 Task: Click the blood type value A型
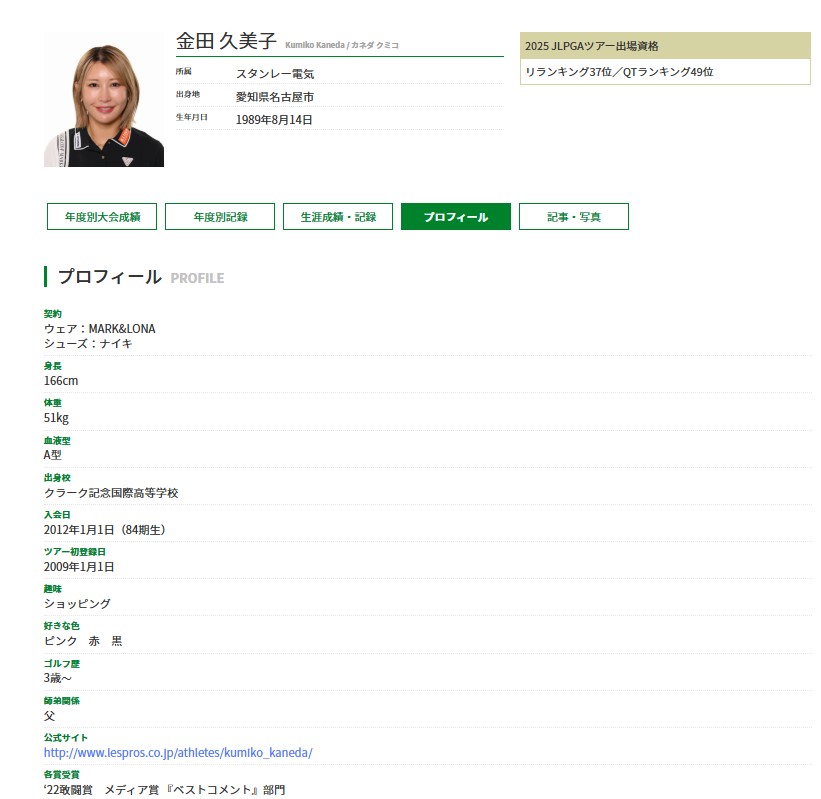pos(52,455)
